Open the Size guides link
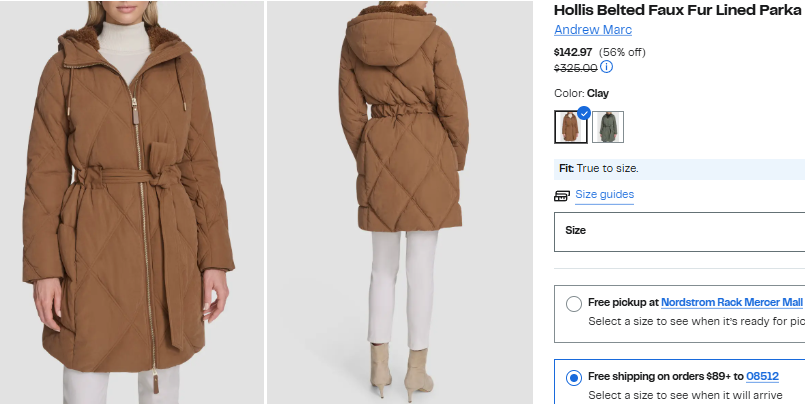805x404 pixels. point(604,195)
